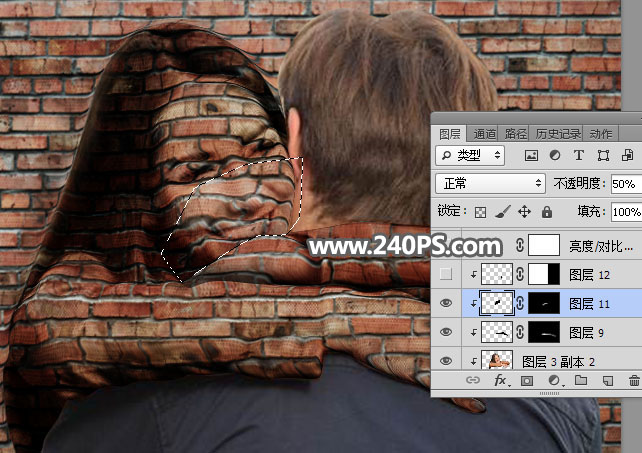Toggle lock transparent pixels icon
This screenshot has height=453, width=642.
coord(480,212)
